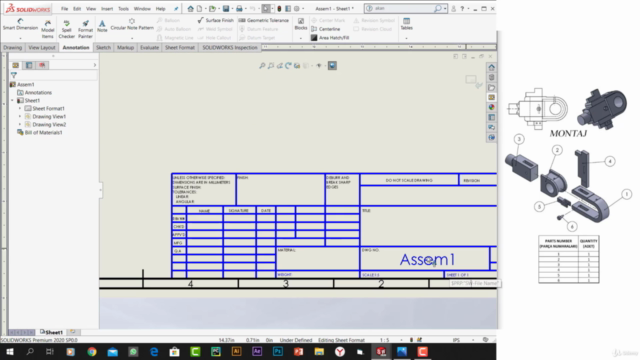640x360 pixels.
Task: Open the Tables tool
Action: coord(407,24)
